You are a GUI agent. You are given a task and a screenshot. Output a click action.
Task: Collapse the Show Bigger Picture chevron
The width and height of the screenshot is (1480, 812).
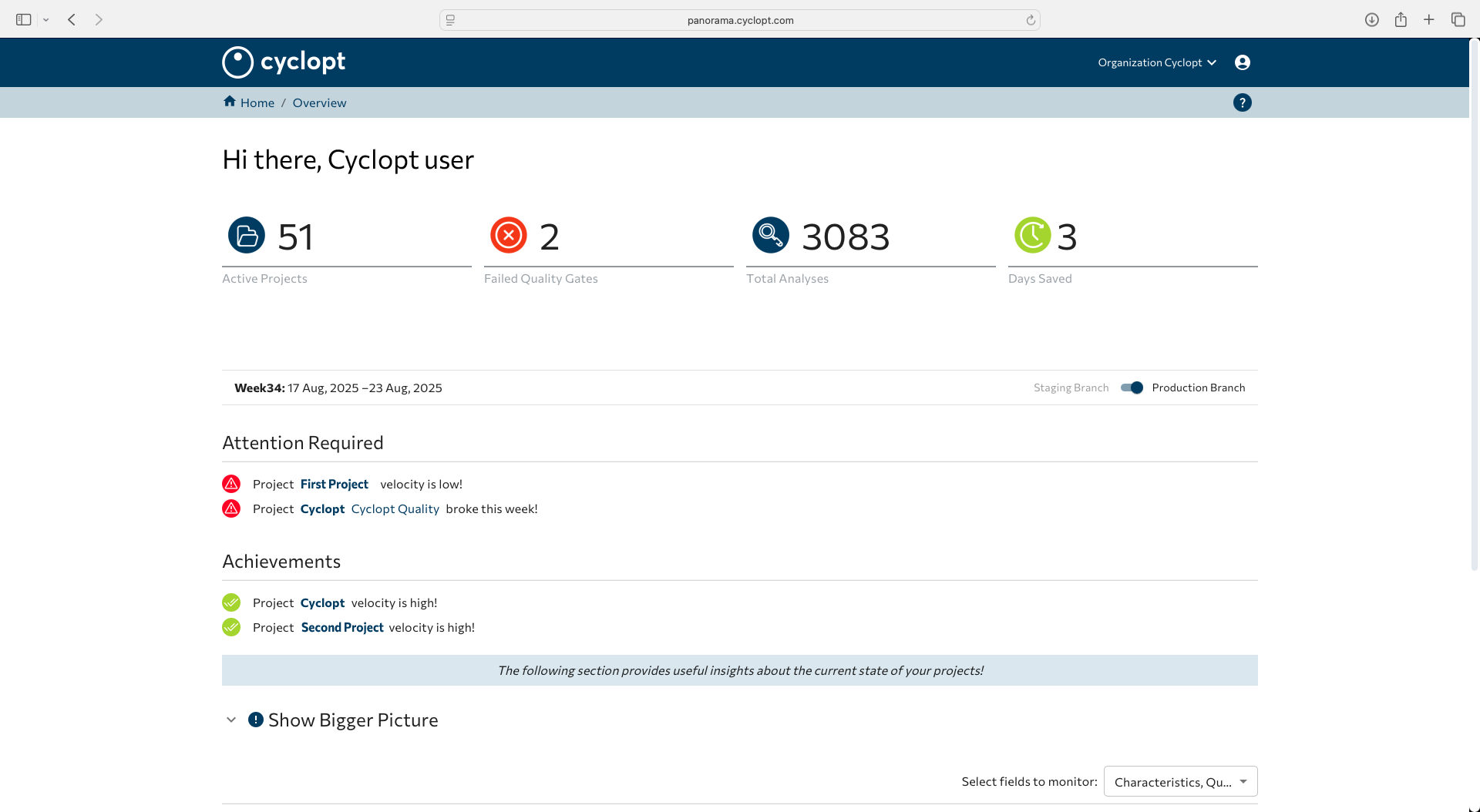tap(231, 720)
